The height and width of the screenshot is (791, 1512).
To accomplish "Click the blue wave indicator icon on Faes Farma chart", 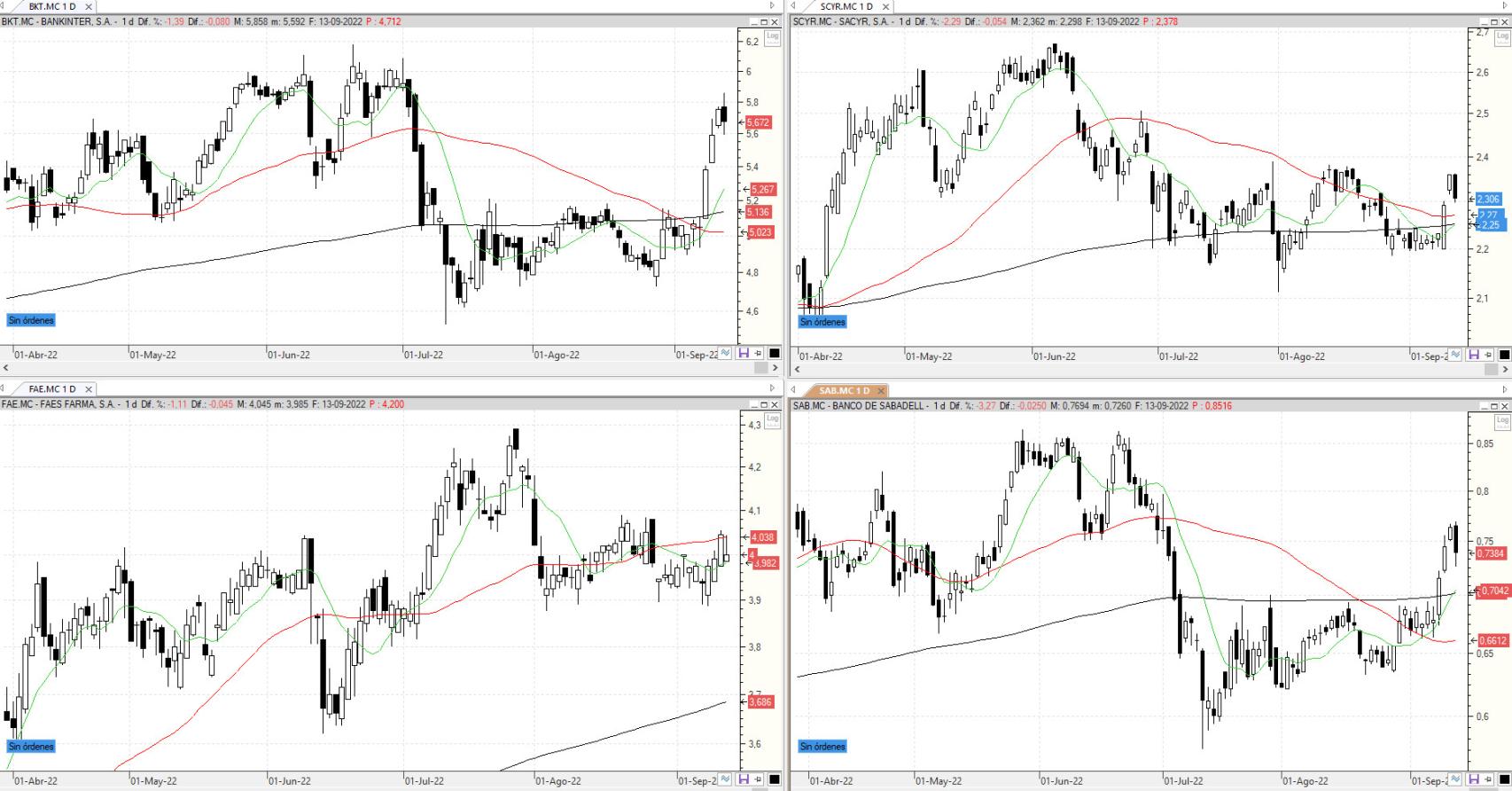I will (726, 780).
